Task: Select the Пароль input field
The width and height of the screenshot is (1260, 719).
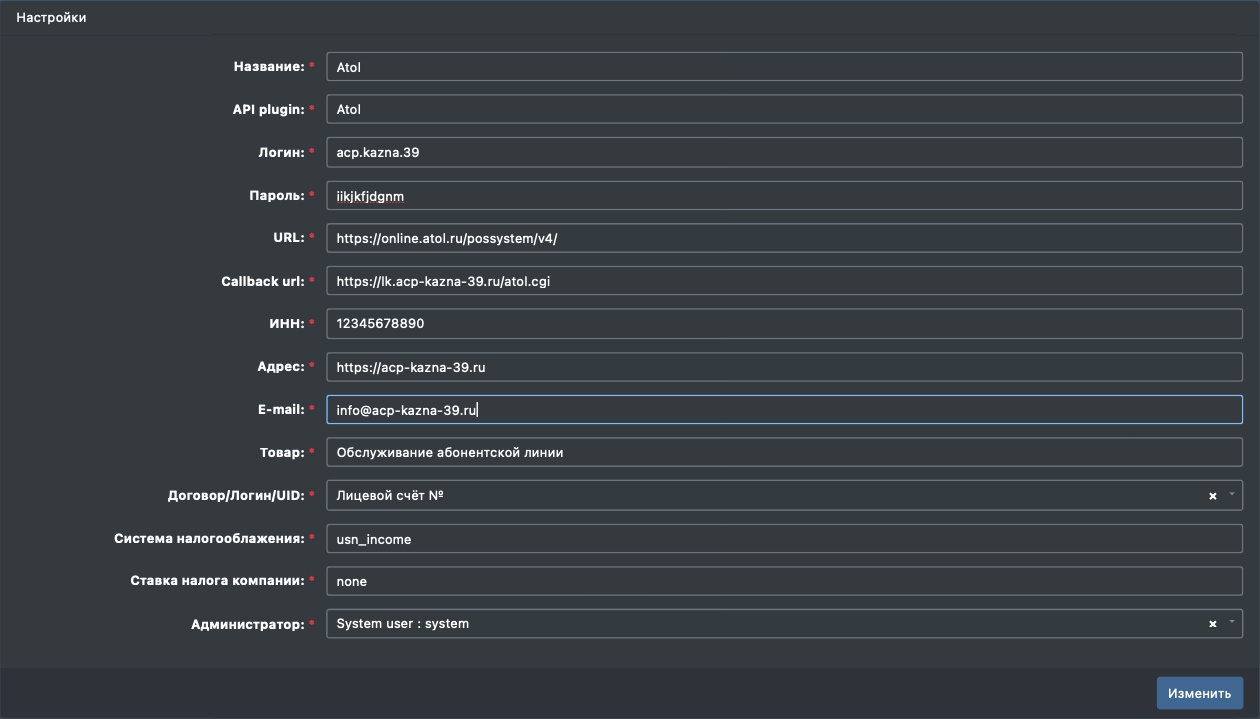Action: tap(784, 196)
